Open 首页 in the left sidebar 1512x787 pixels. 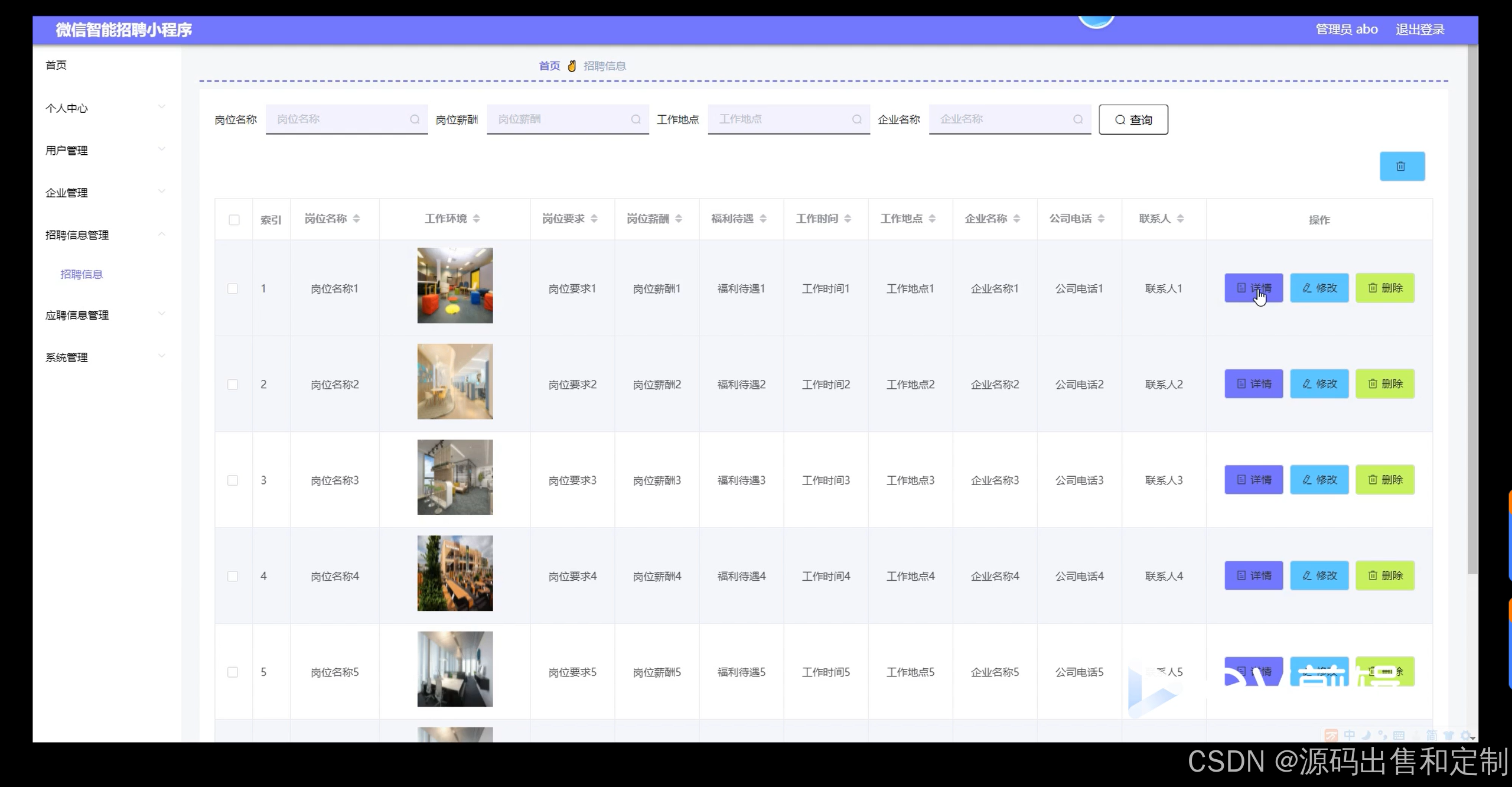(56, 65)
